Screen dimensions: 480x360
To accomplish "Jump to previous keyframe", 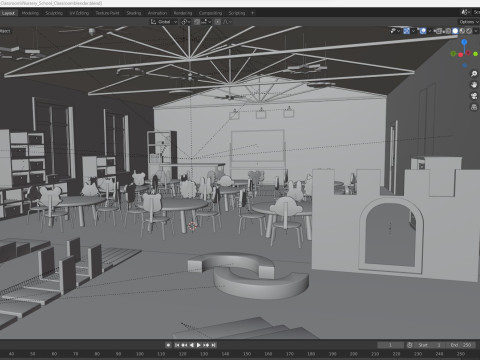I will 184,345.
